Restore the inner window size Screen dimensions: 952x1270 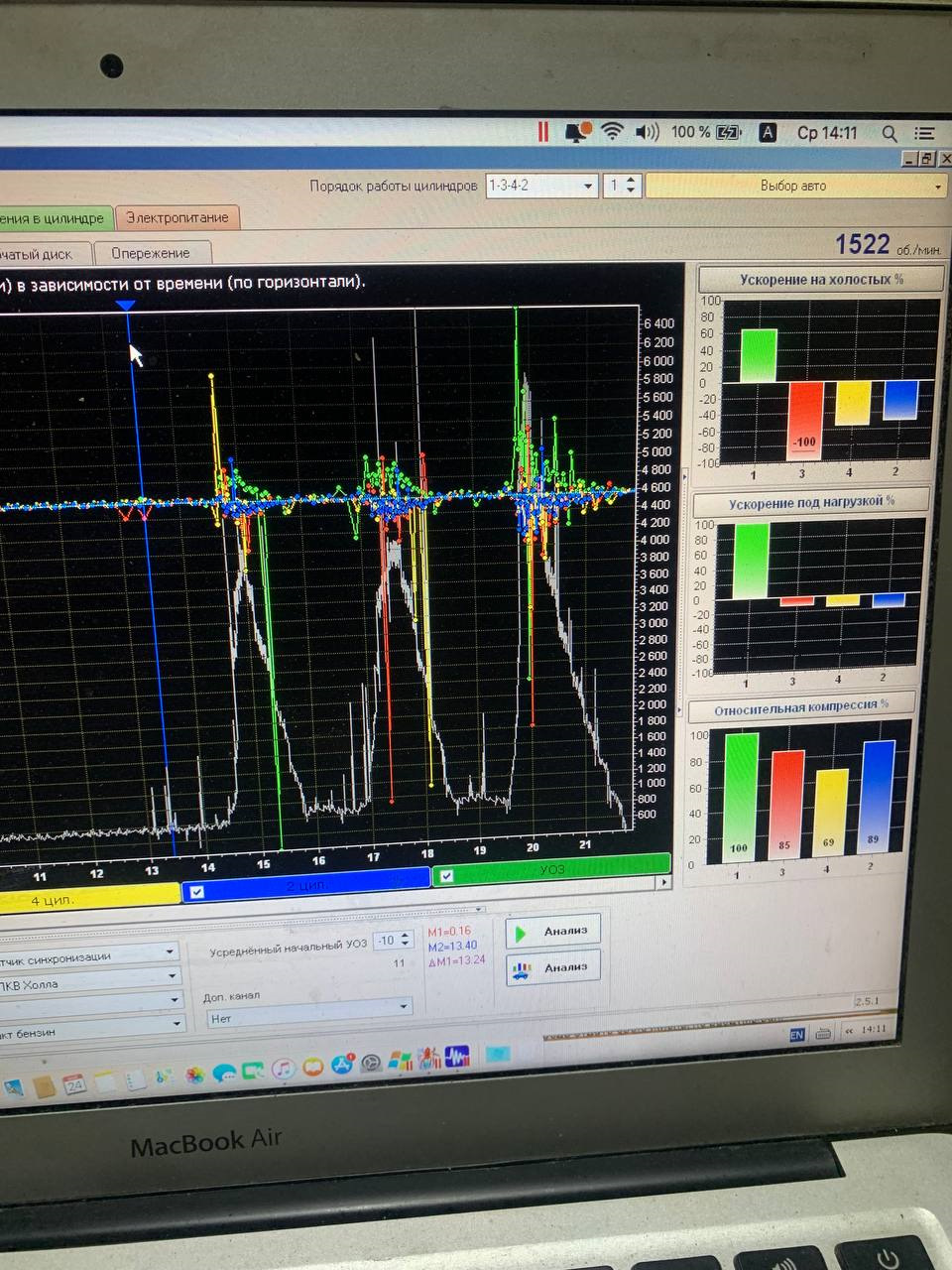(x=927, y=159)
